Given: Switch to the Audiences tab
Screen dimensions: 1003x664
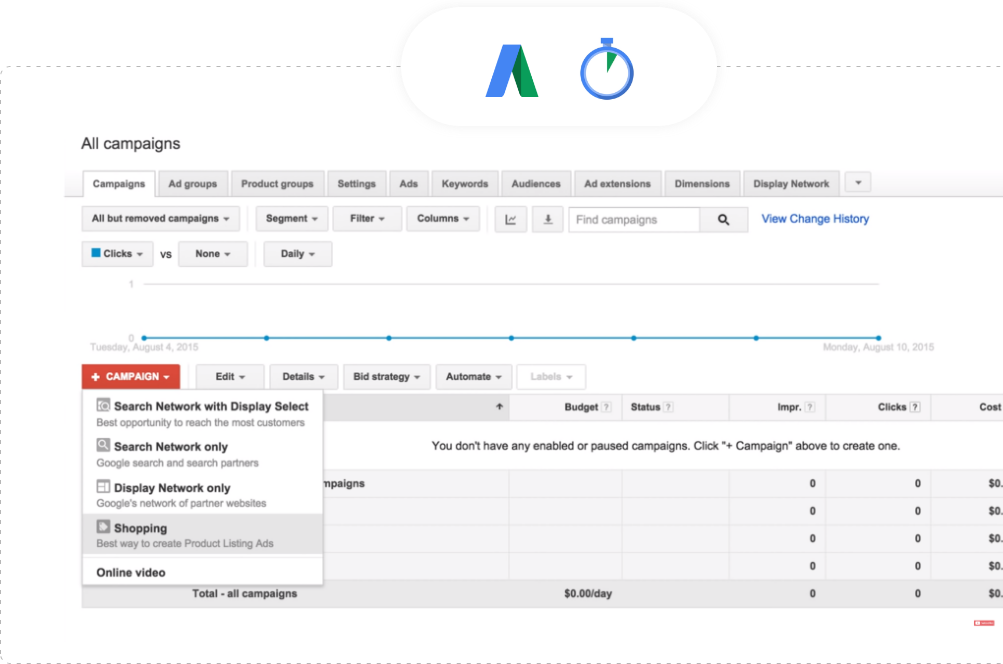Looking at the screenshot, I should pos(536,184).
